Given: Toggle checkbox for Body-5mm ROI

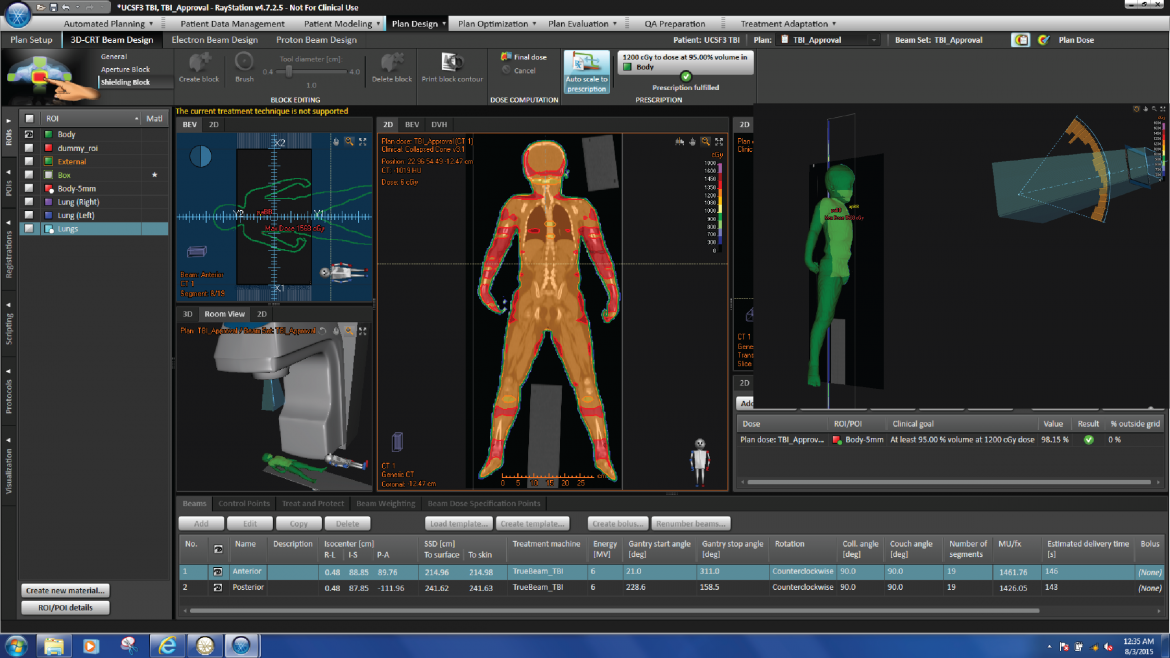Looking at the screenshot, I should click(29, 188).
